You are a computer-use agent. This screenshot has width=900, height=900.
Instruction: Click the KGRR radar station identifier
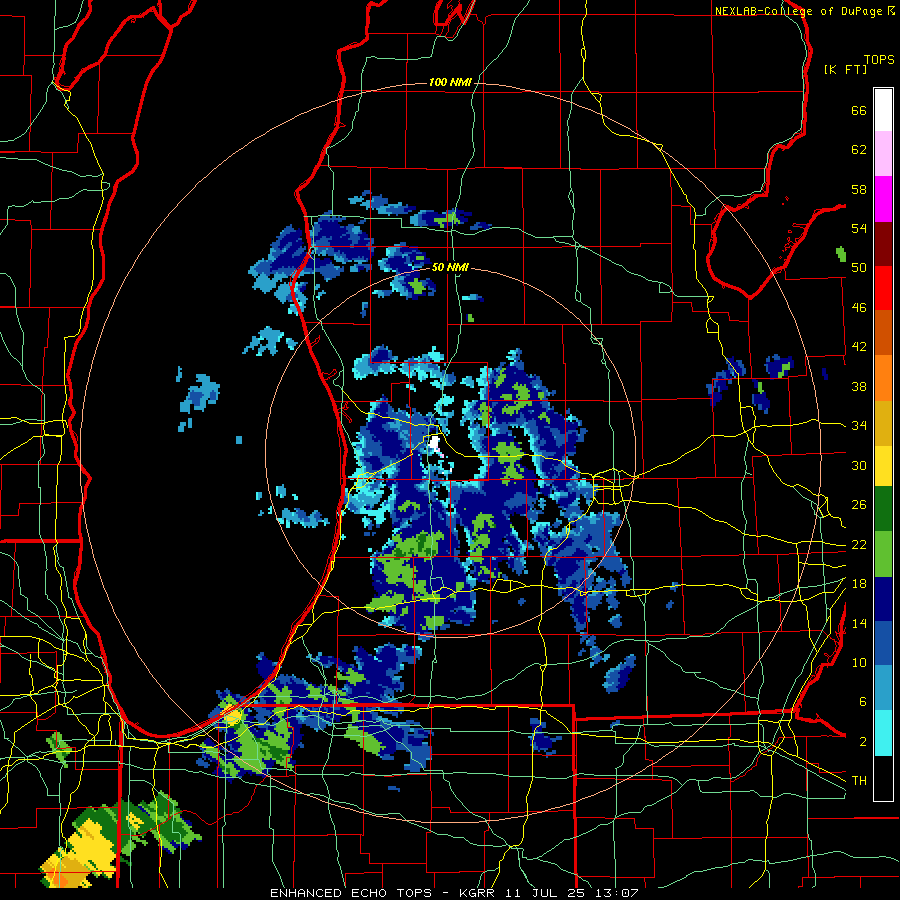[x=479, y=893]
